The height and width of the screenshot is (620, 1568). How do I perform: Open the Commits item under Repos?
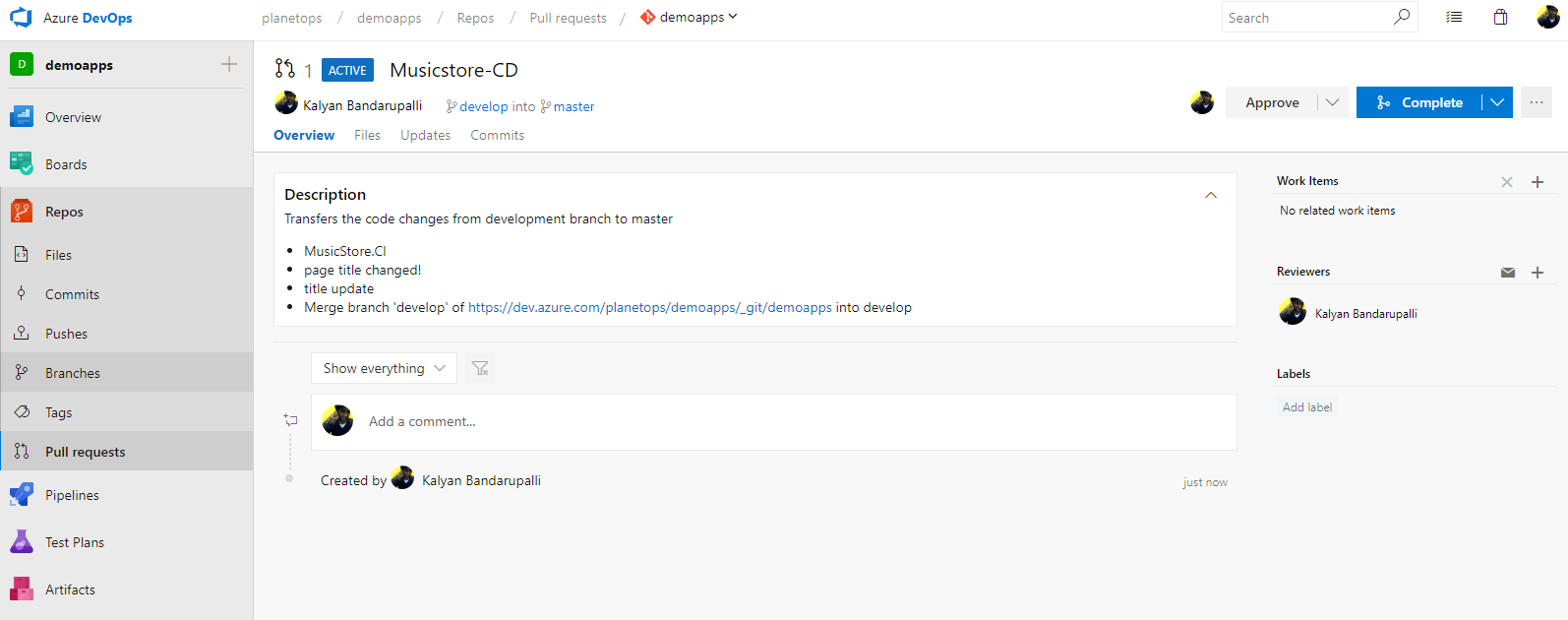coord(126,294)
